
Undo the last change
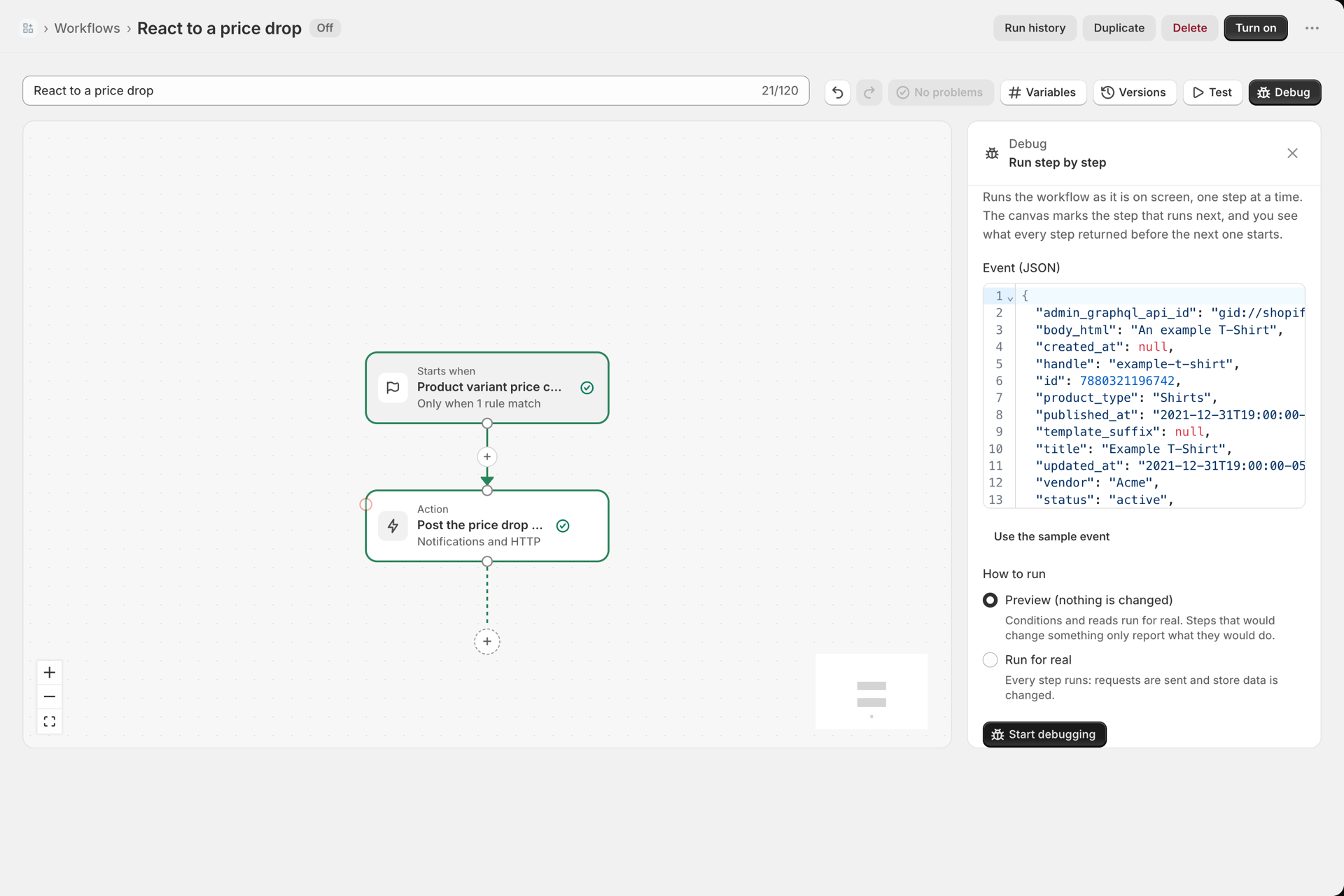coord(837,92)
